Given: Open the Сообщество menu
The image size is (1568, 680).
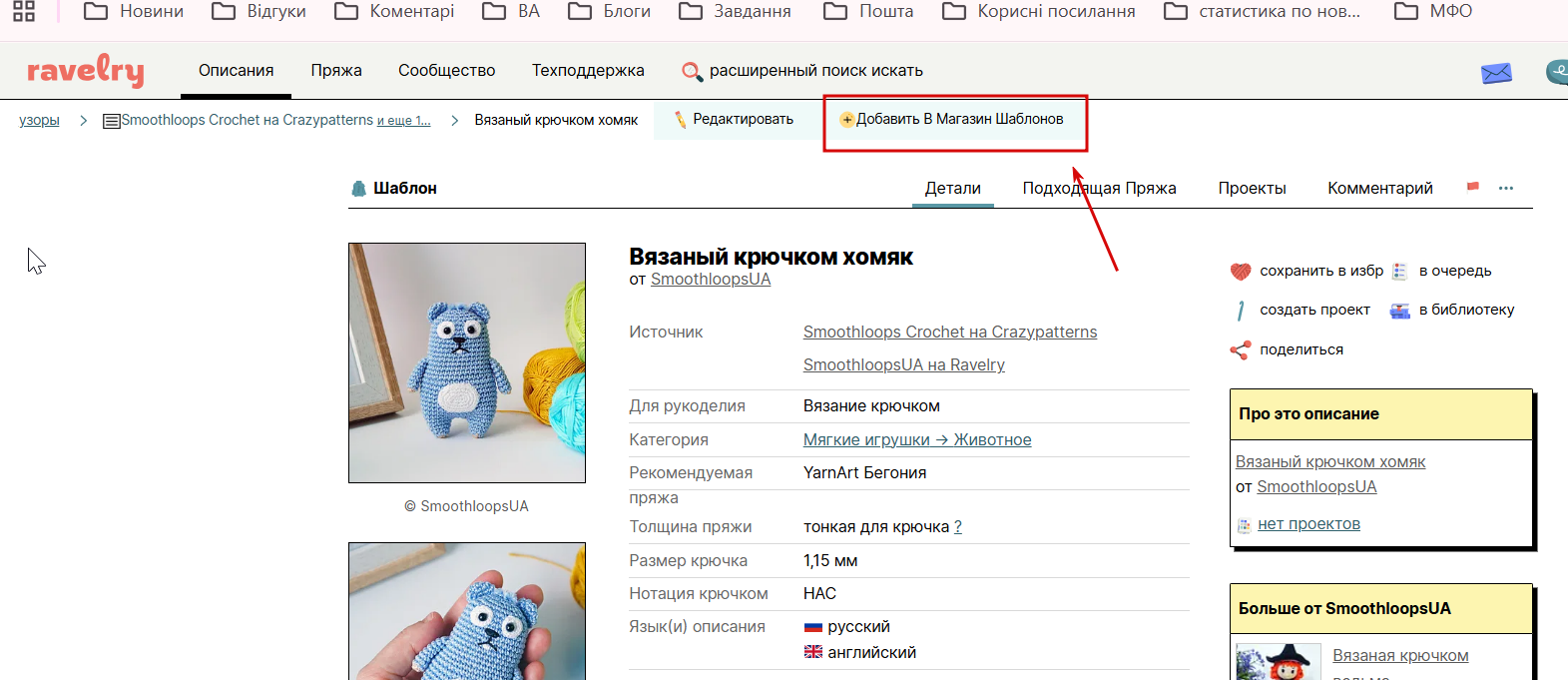Looking at the screenshot, I should pyautogui.click(x=446, y=71).
